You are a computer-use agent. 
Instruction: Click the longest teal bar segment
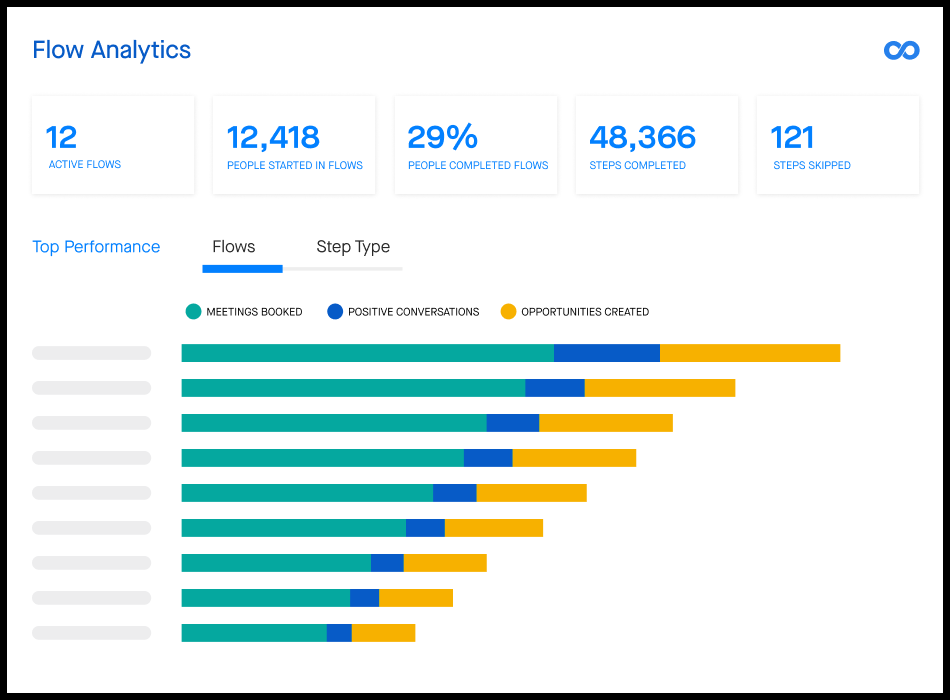[367, 353]
